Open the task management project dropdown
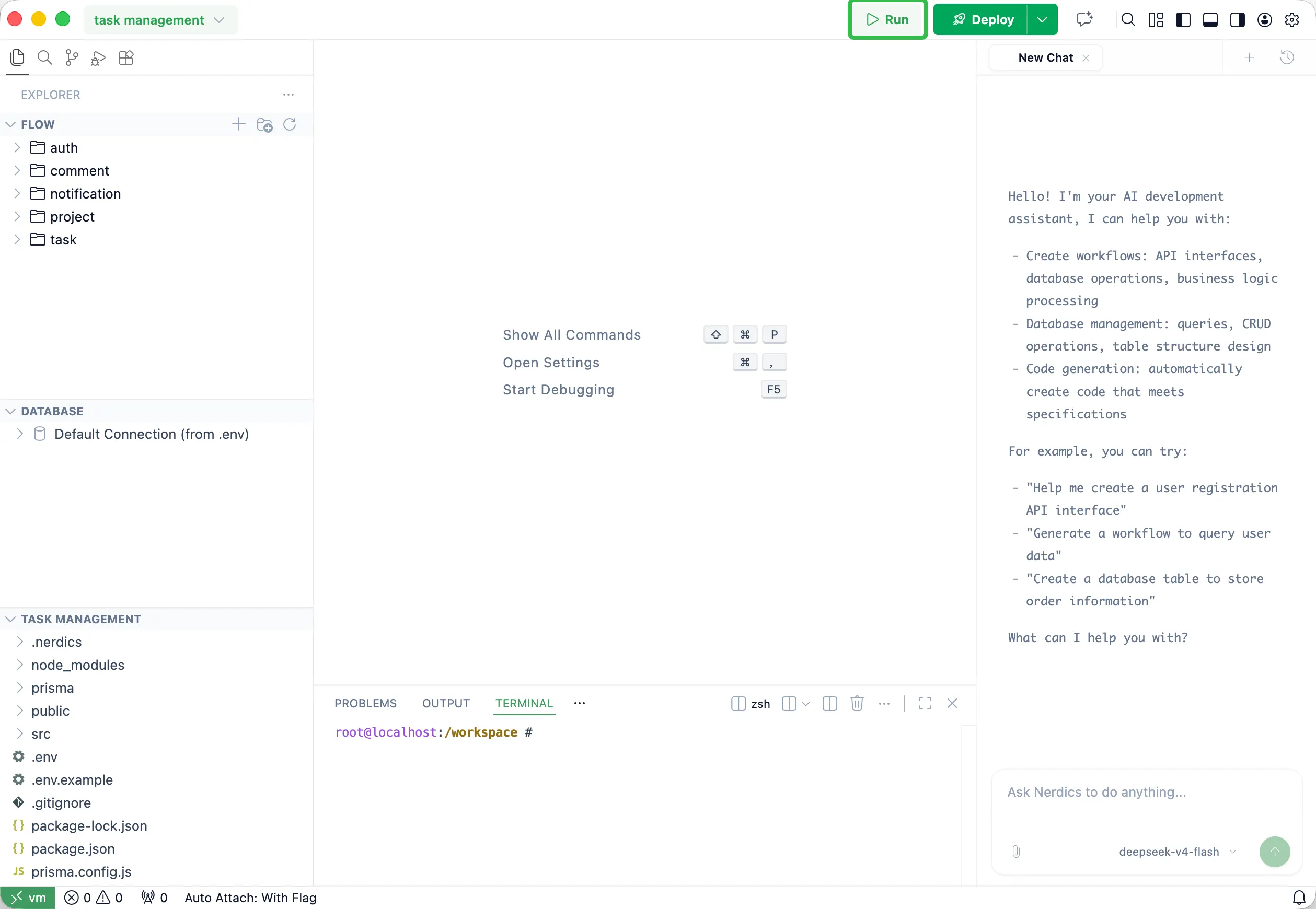Image resolution: width=1316 pixels, height=909 pixels. 160,20
